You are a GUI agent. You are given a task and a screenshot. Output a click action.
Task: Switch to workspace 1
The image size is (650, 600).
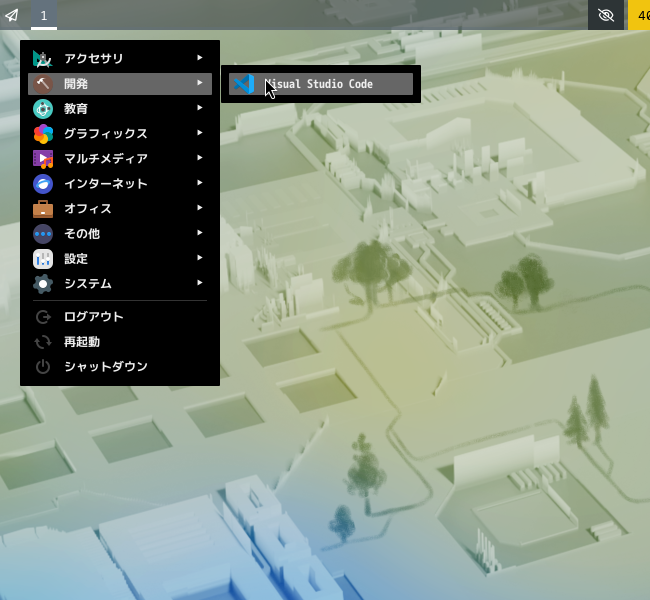44,15
